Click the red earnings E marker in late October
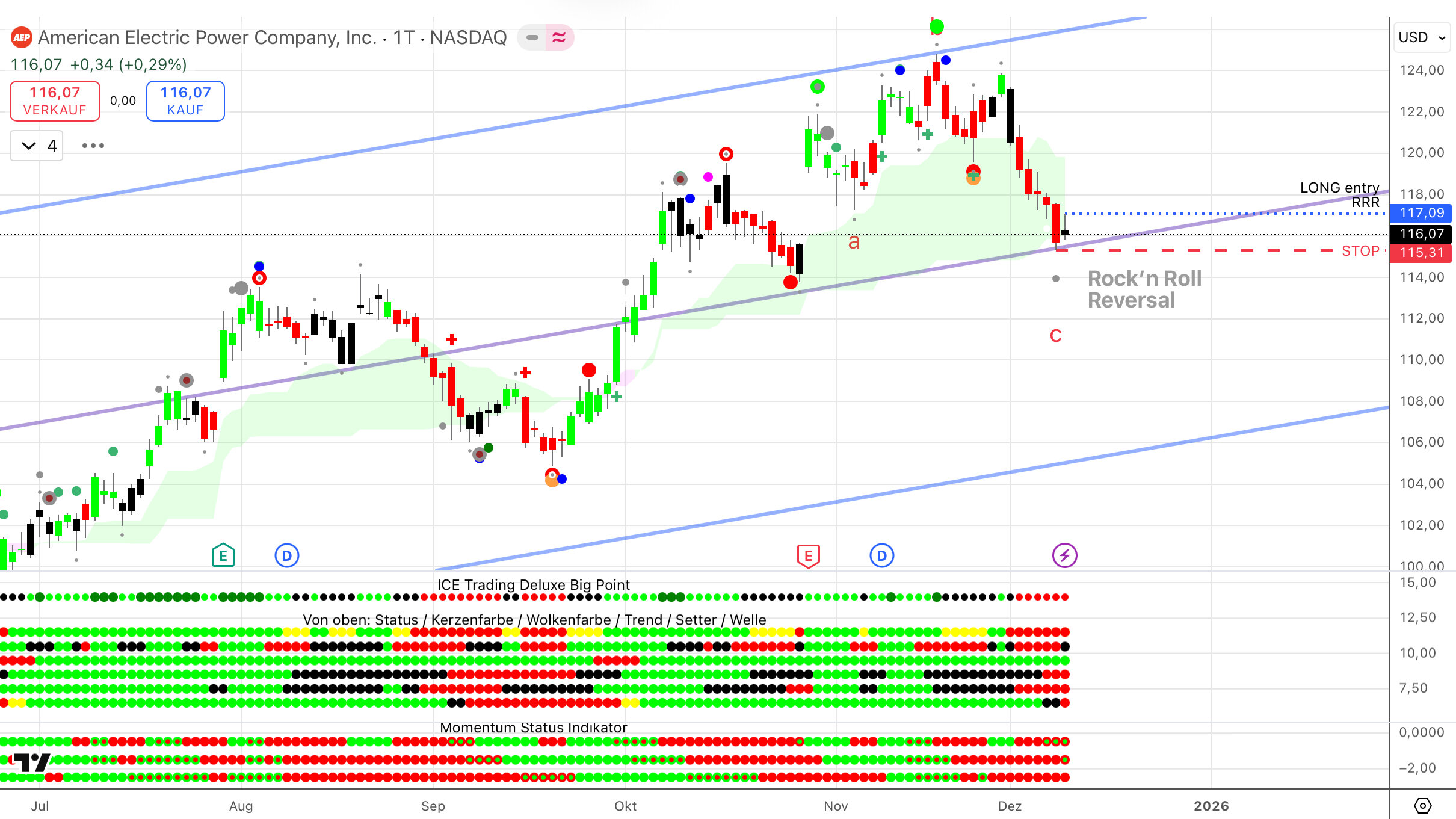Screen dimensions: 1456x819 click(x=808, y=555)
